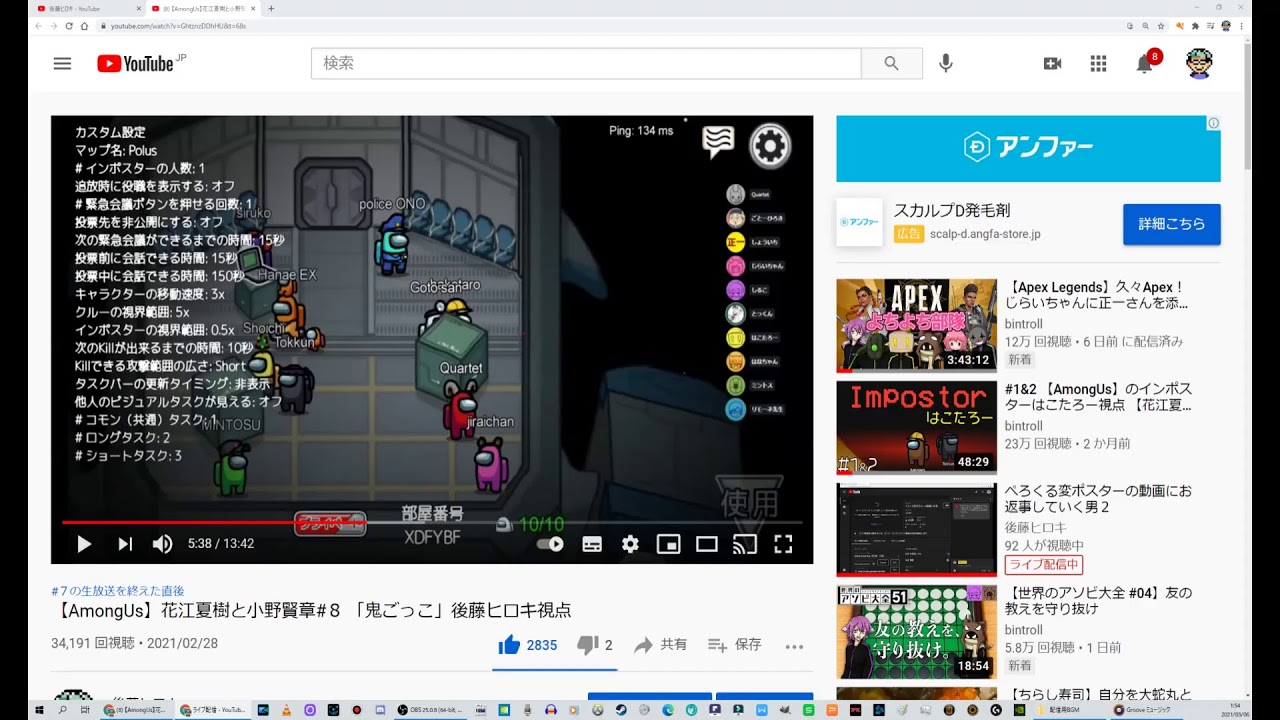
Task: Open the 世界のアソビ大全 18:54 thumbnail
Action: (916, 631)
